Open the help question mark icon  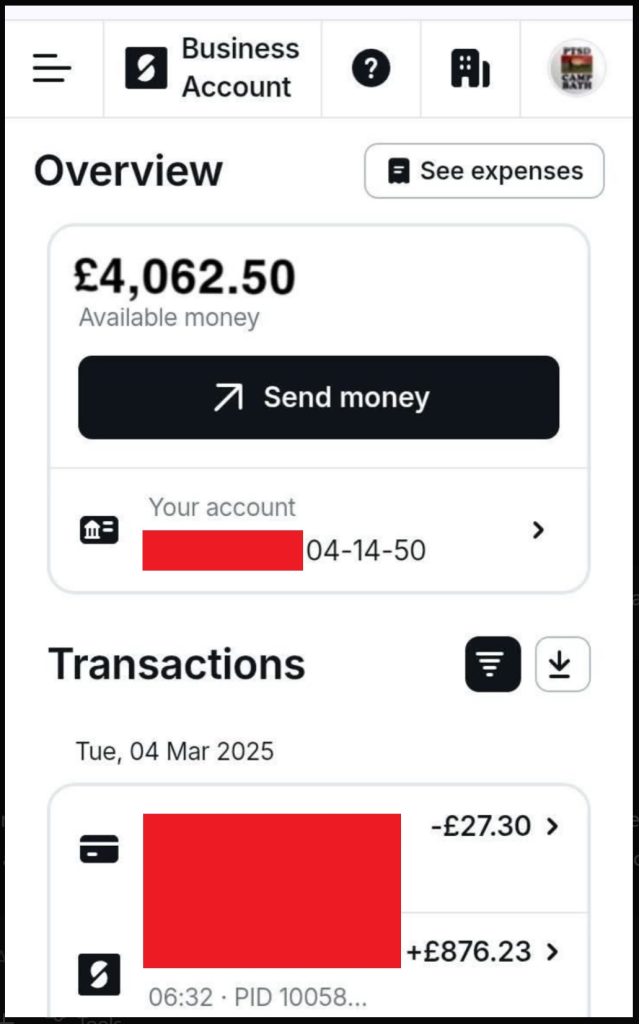pos(371,68)
